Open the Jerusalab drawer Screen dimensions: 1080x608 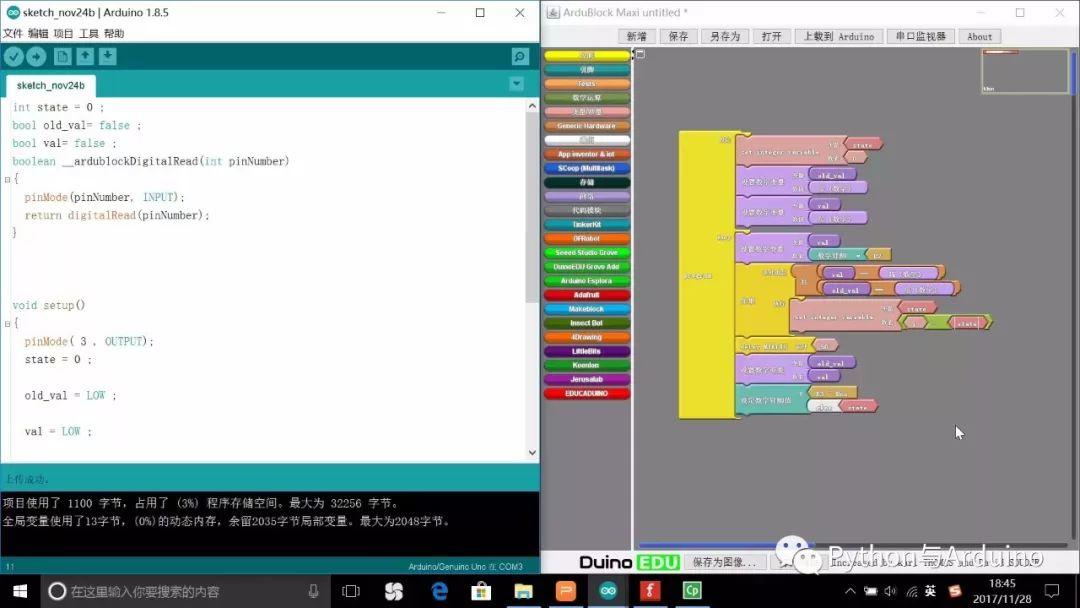[587, 379]
